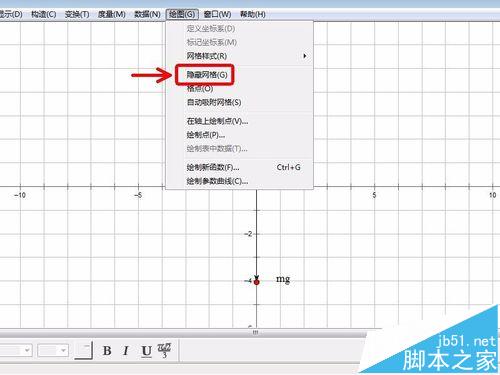Select the mg label
Viewport: 500px width, 375px height.
pyautogui.click(x=283, y=279)
